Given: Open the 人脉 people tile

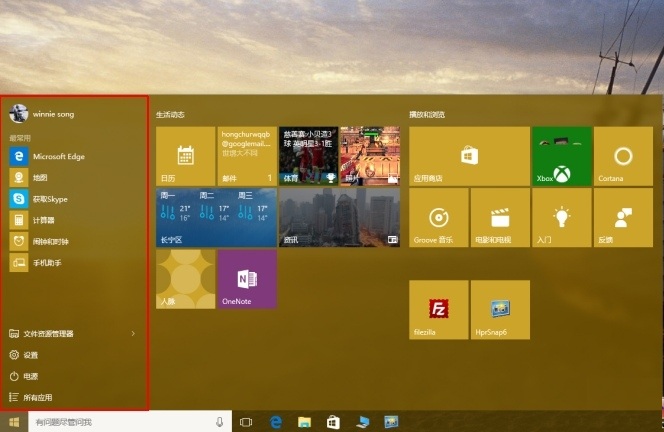Looking at the screenshot, I should pyautogui.click(x=185, y=279).
